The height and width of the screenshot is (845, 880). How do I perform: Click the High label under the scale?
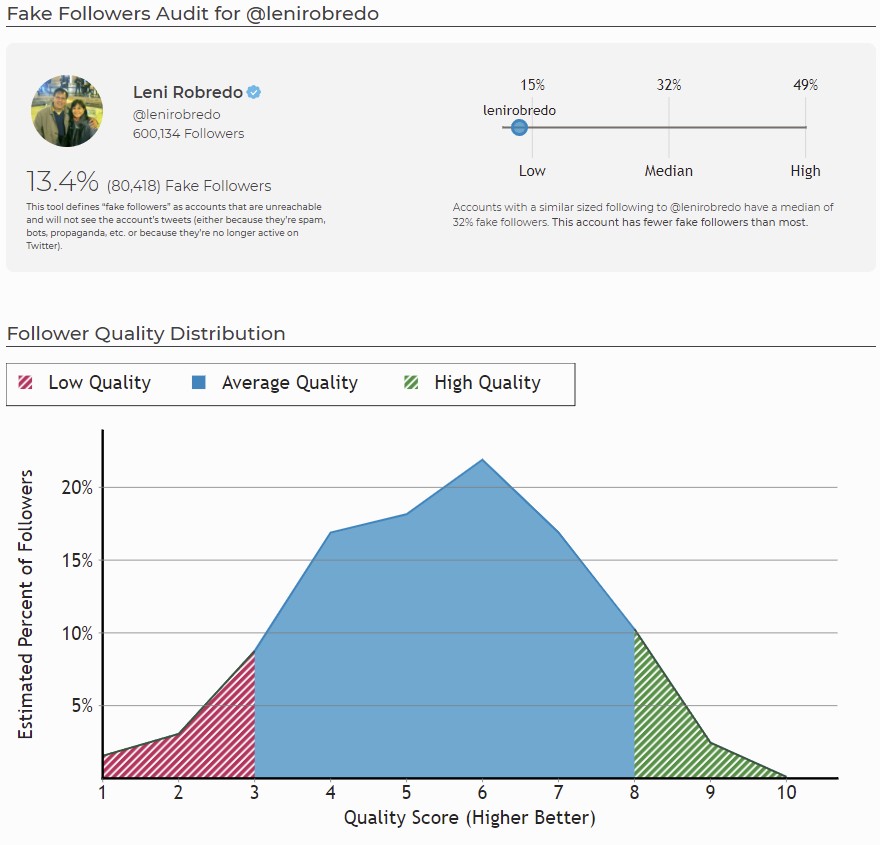point(805,171)
